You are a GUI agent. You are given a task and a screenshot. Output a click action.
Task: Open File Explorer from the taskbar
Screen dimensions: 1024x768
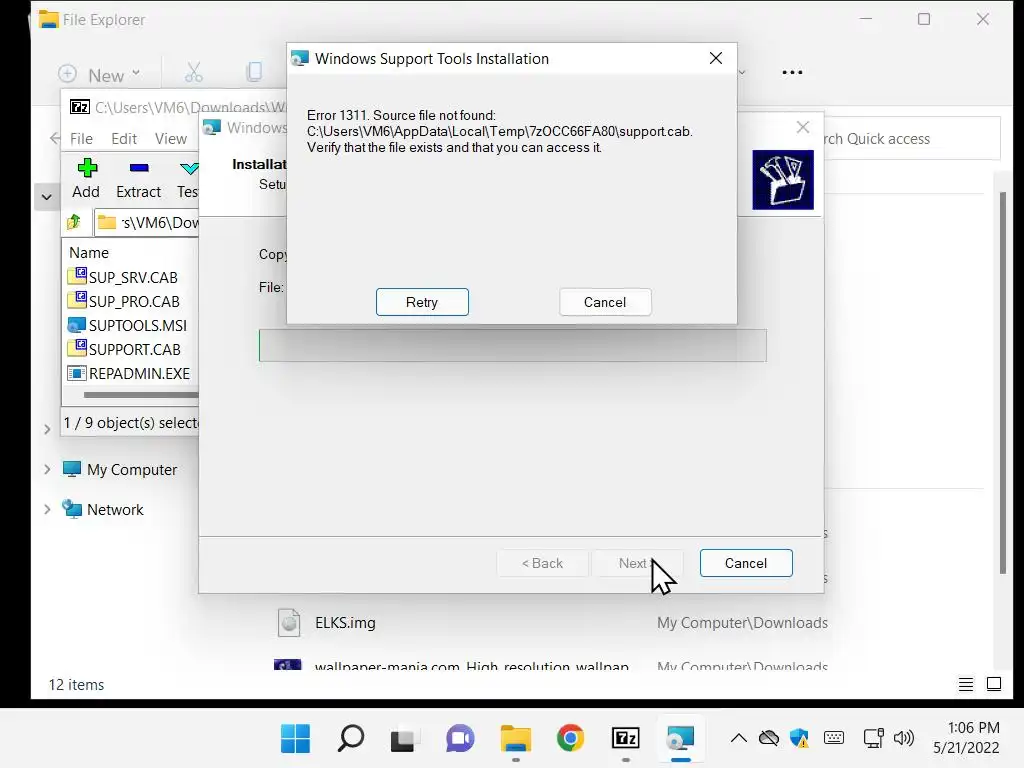pyautogui.click(x=516, y=739)
